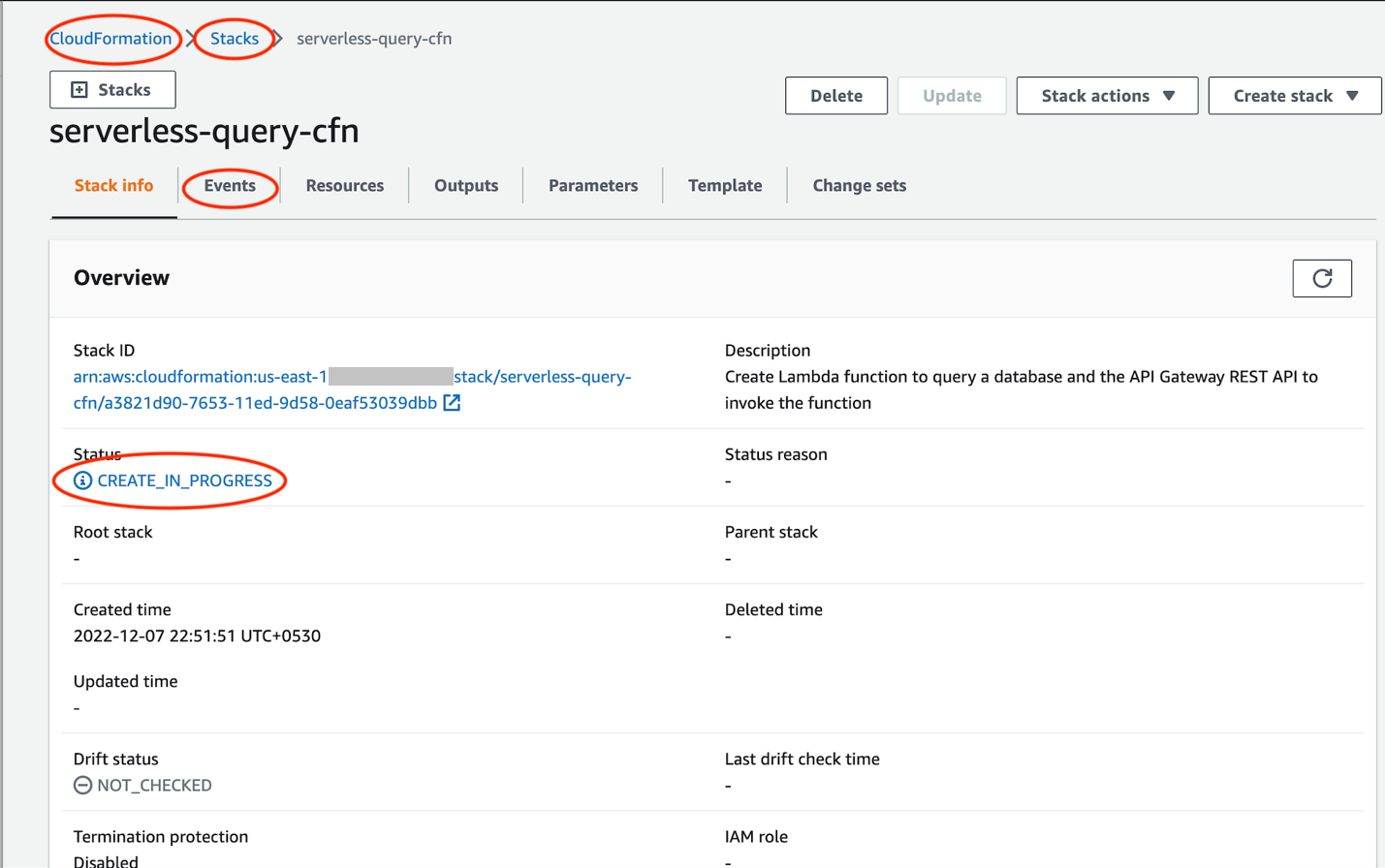Open the Template tab
This screenshot has width=1385, height=868.
pyautogui.click(x=725, y=186)
